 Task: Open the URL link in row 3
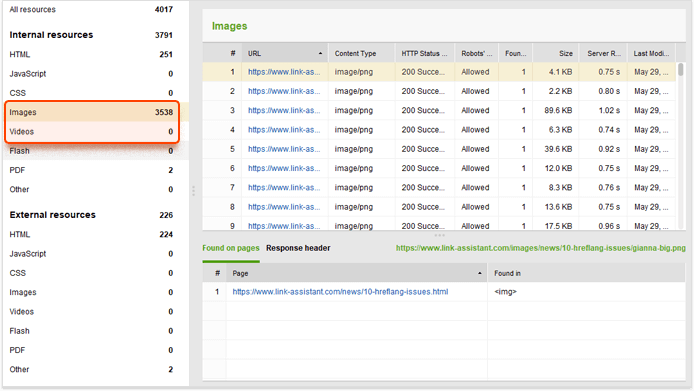point(284,110)
